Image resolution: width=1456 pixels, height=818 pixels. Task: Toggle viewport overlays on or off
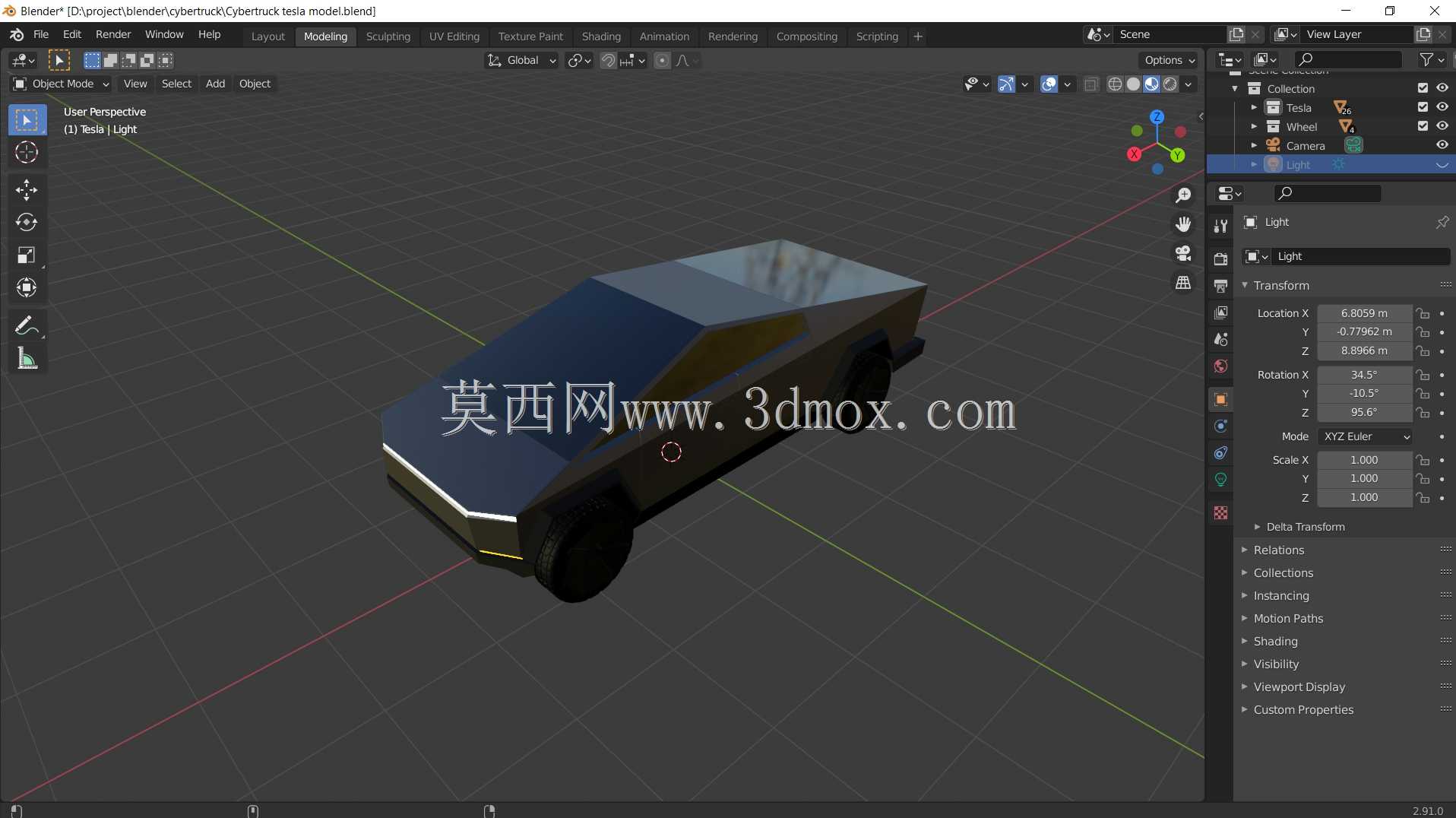tap(1049, 84)
